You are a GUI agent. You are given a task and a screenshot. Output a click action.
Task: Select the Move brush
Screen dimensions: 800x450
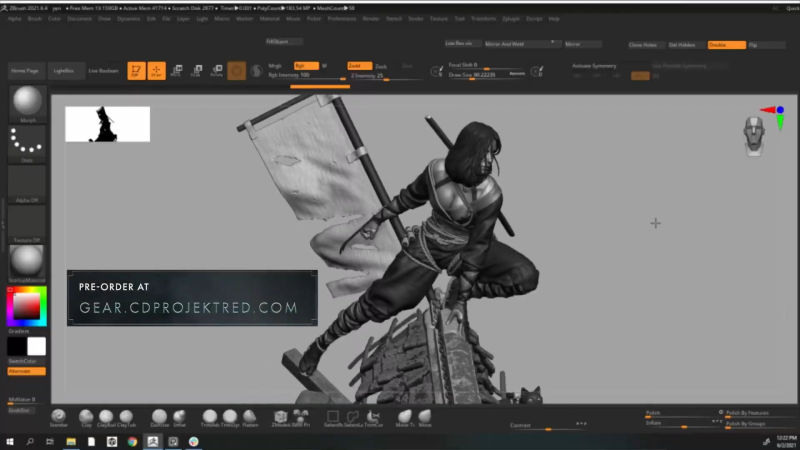[x=424, y=417]
